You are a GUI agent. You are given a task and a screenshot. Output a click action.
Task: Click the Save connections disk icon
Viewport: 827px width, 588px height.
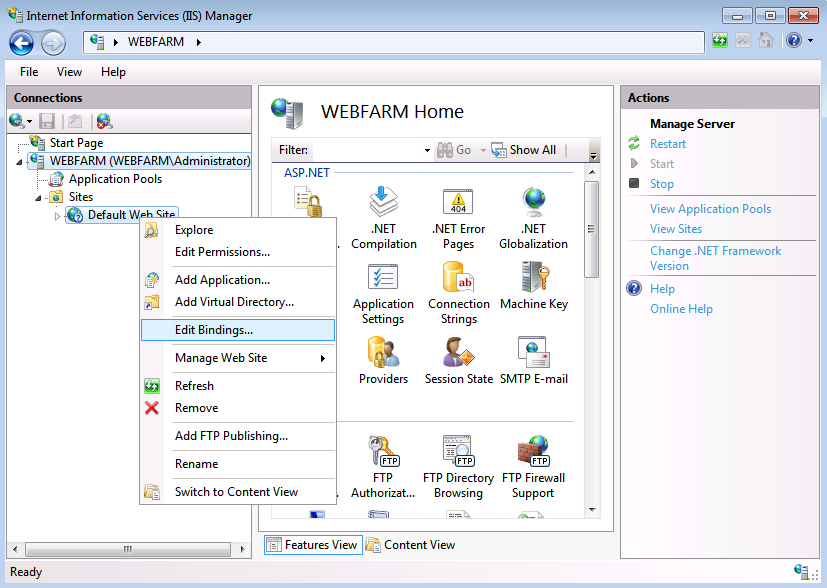(47, 121)
